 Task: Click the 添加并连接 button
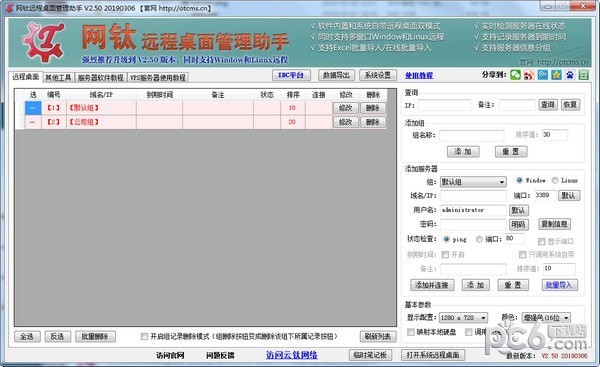pos(432,285)
